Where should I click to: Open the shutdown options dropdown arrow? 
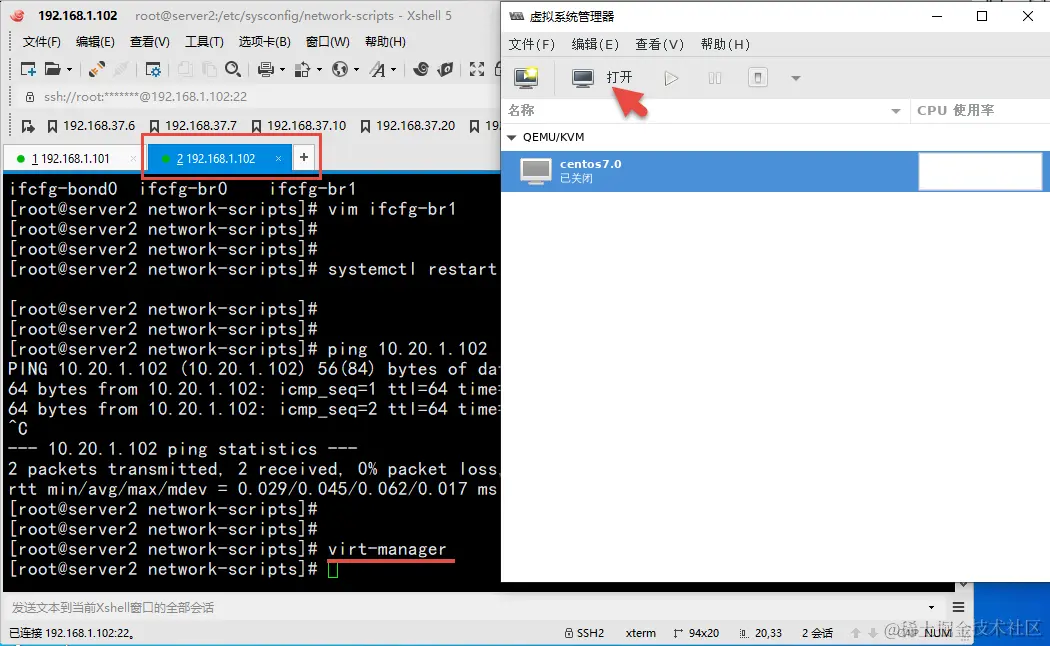click(x=796, y=78)
